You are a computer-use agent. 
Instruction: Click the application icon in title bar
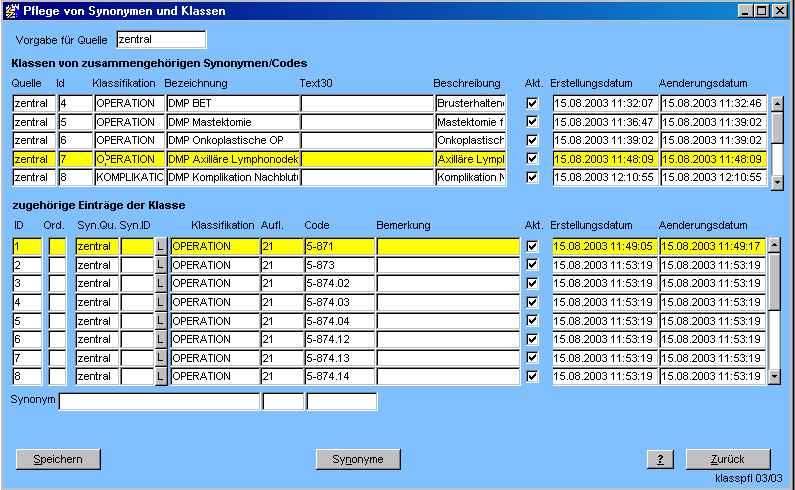tap(12, 11)
